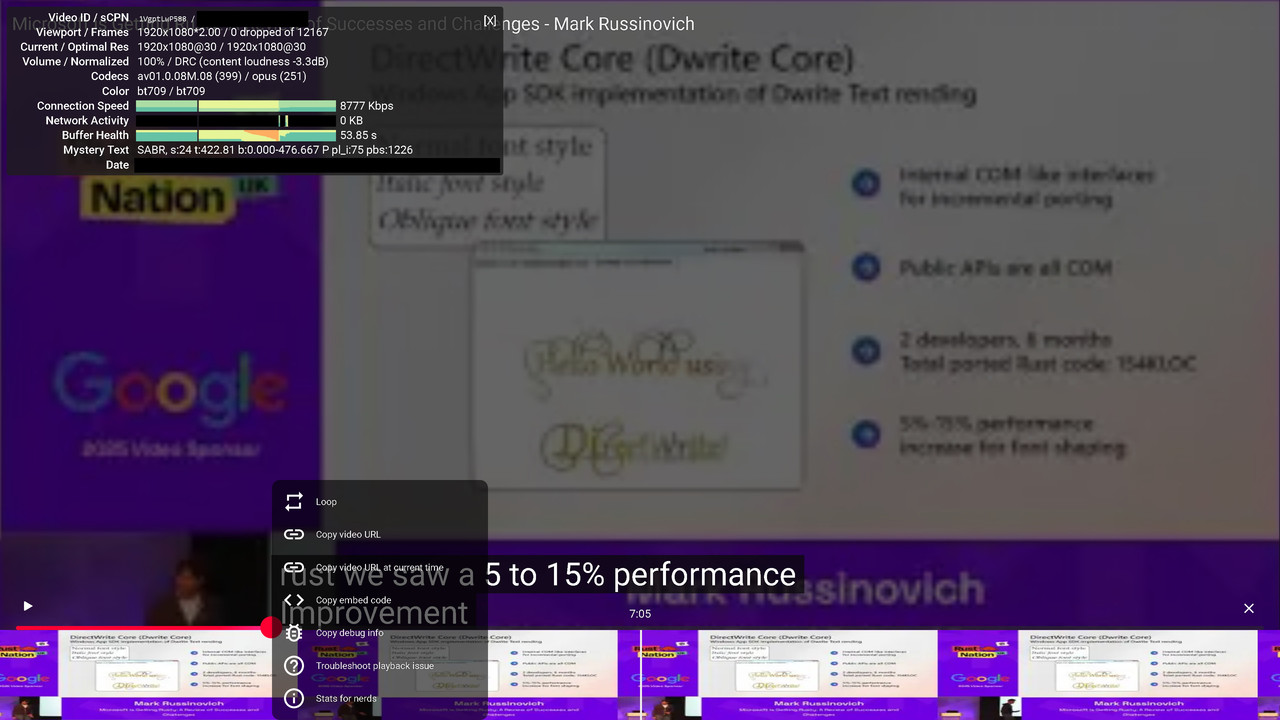The height and width of the screenshot is (720, 1280).
Task: Click the Volume / Normalized value line
Action: [x=233, y=62]
